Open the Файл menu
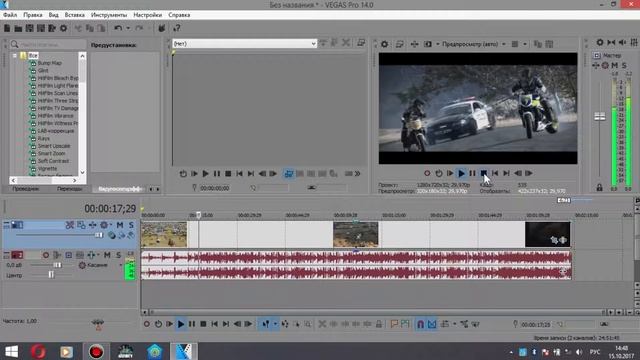 pyautogui.click(x=10, y=15)
